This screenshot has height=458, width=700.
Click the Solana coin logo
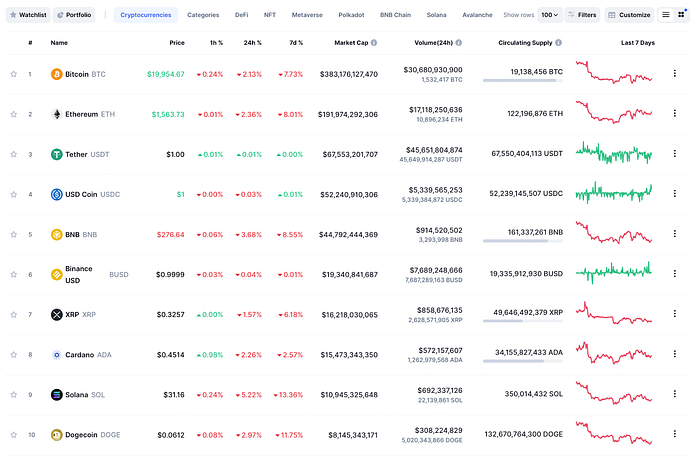point(56,395)
